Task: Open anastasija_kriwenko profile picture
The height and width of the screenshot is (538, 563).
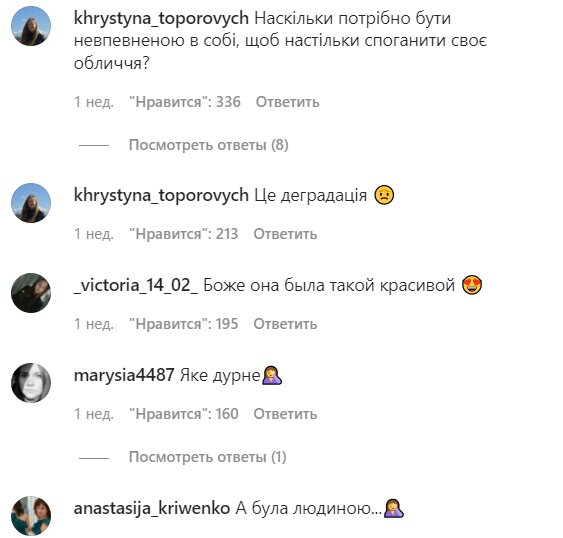Action: click(31, 516)
